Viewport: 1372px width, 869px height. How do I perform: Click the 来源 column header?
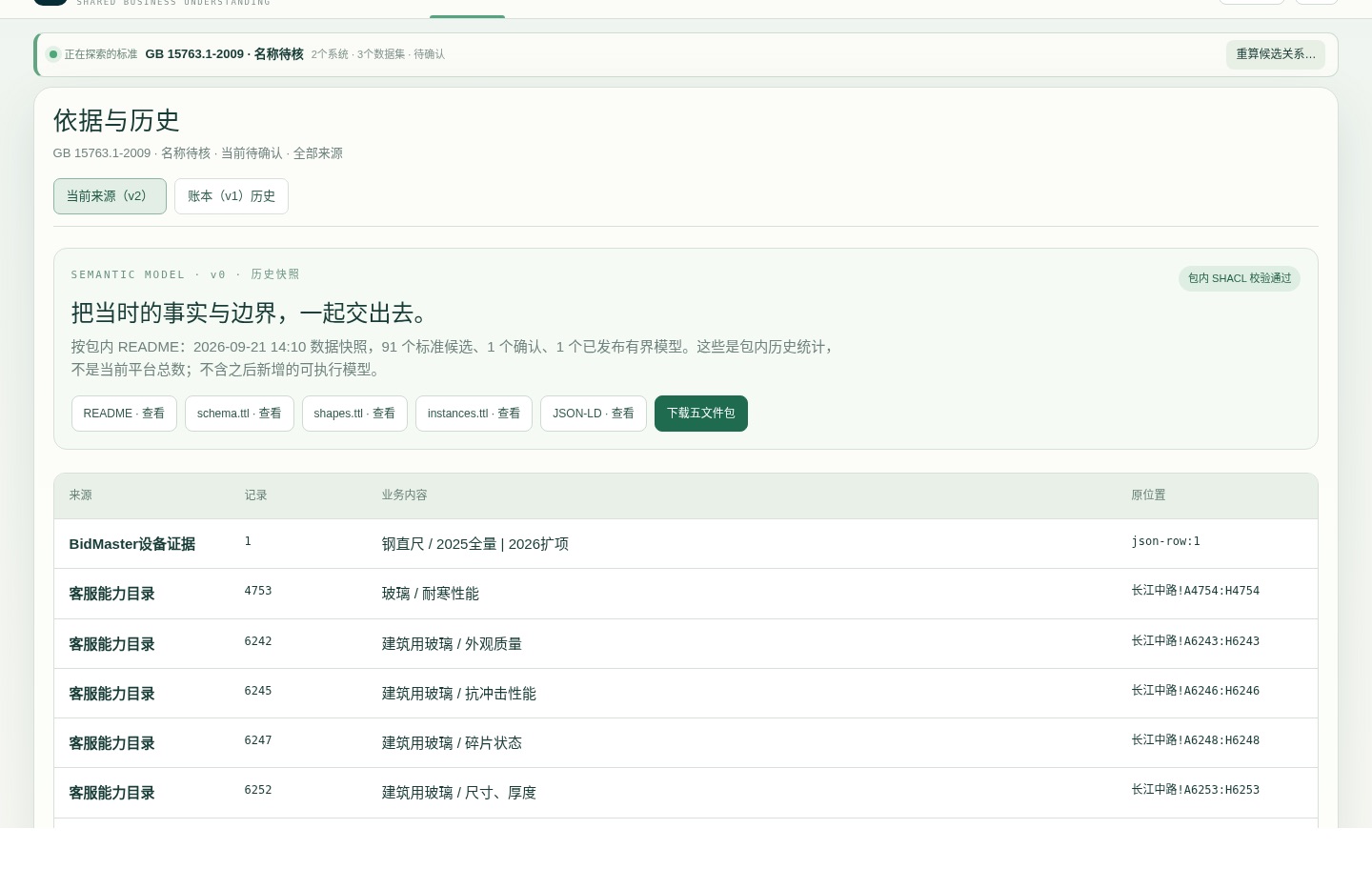(x=81, y=495)
